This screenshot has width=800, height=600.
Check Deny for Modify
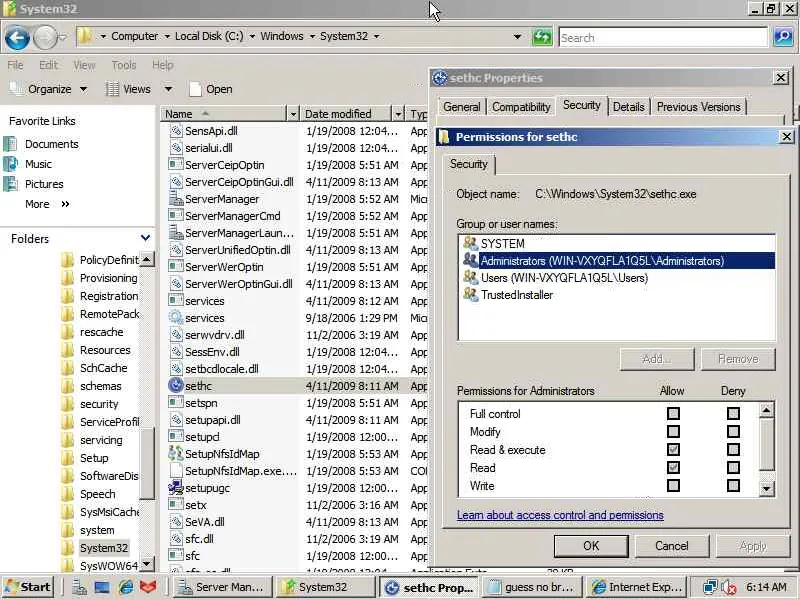tap(733, 432)
